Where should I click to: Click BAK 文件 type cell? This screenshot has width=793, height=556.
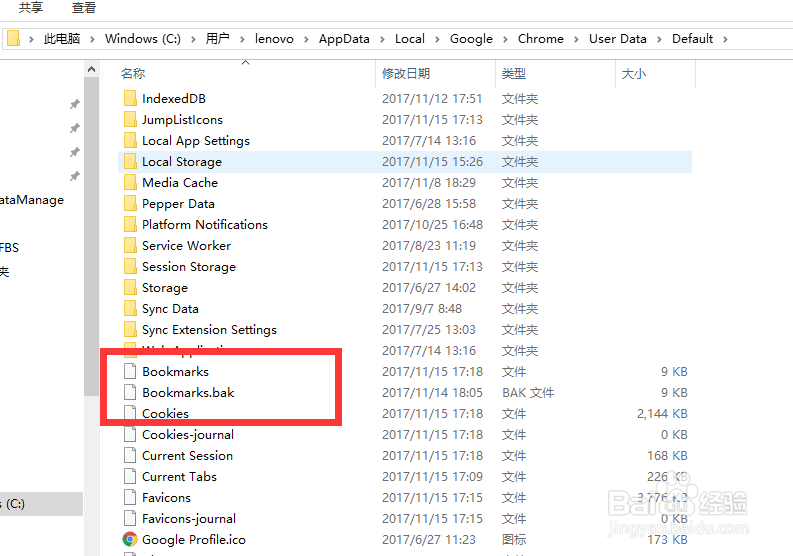click(528, 393)
